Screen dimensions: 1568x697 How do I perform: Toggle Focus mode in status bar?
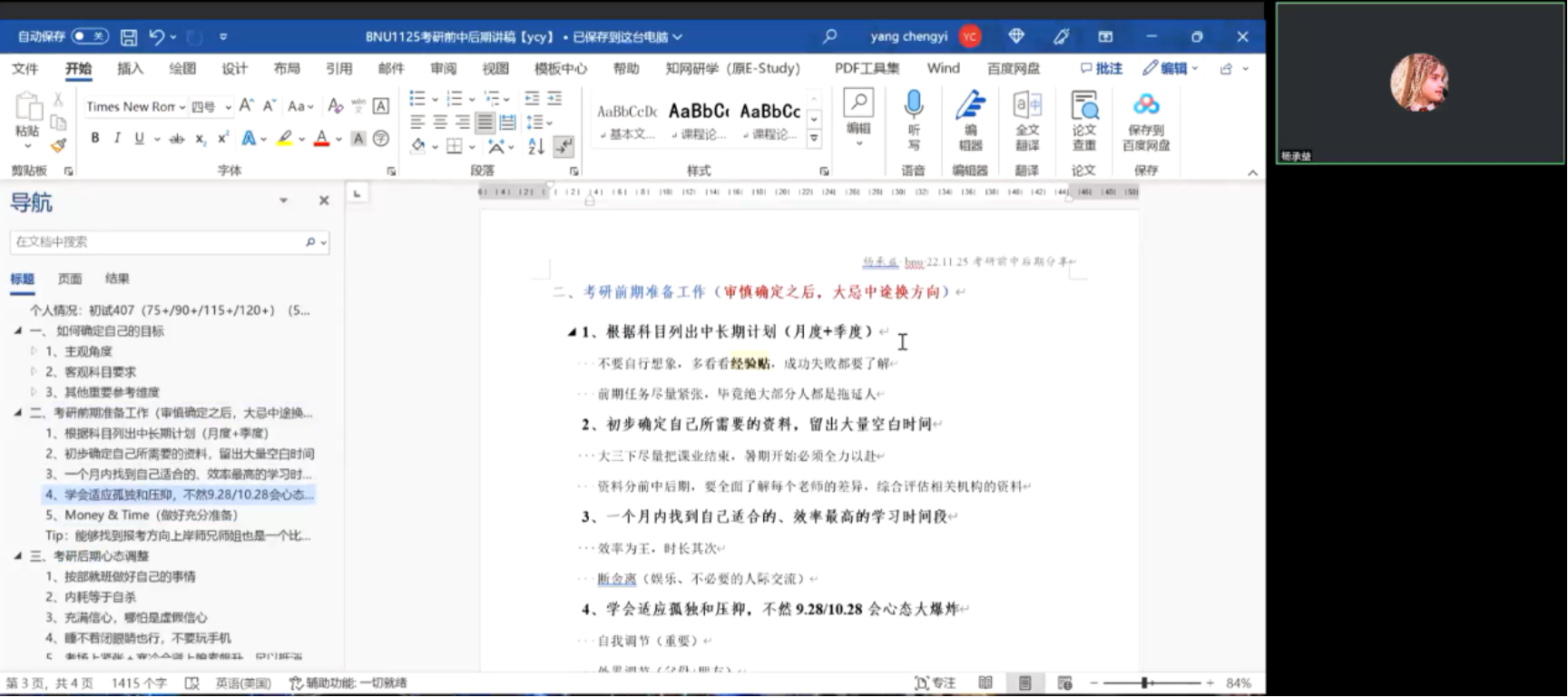(x=935, y=682)
